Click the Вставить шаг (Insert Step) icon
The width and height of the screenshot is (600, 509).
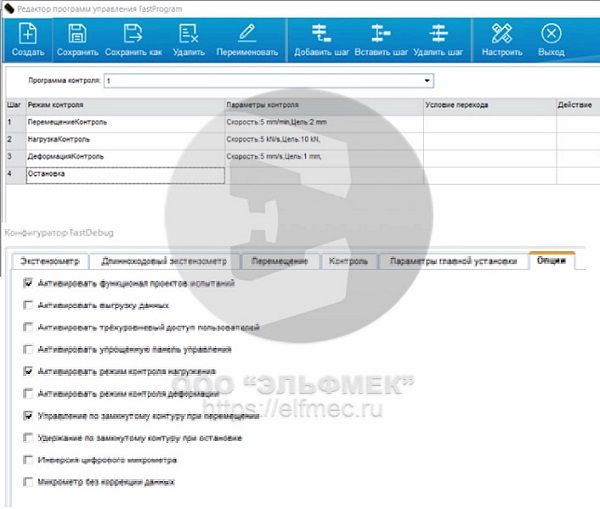point(380,33)
